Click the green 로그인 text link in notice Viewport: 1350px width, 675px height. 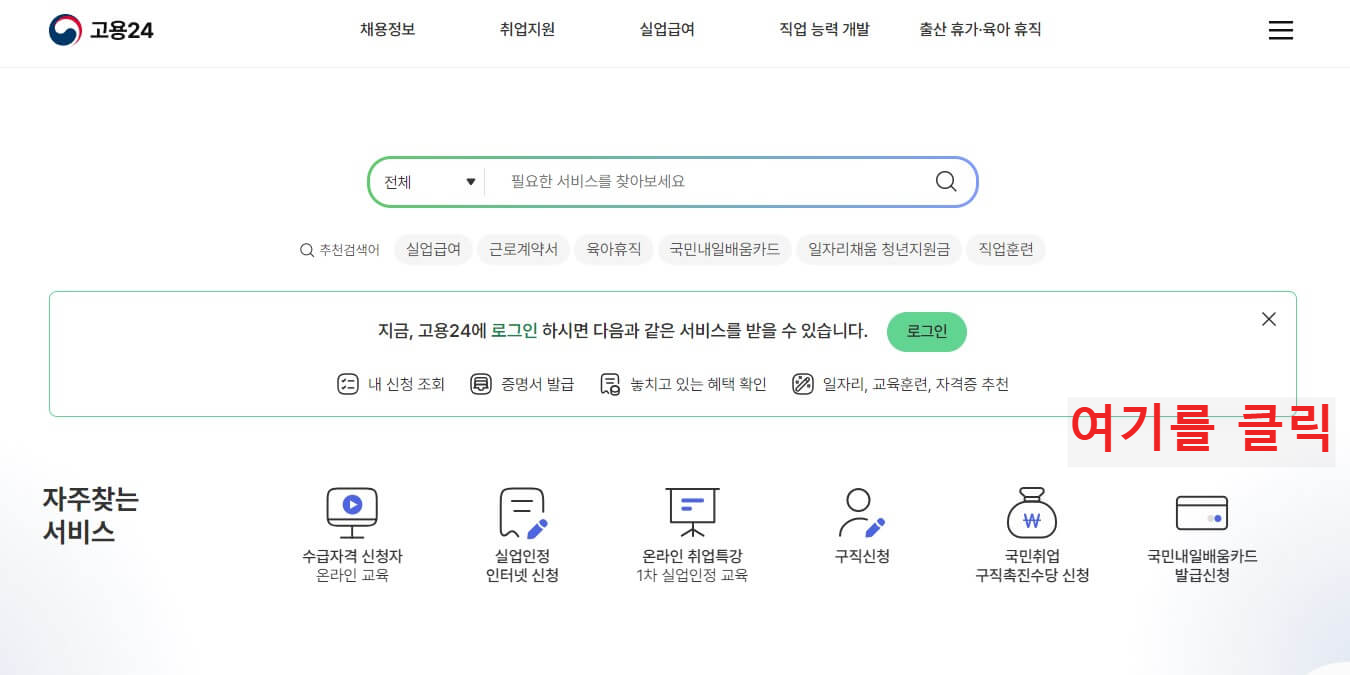click(x=514, y=331)
